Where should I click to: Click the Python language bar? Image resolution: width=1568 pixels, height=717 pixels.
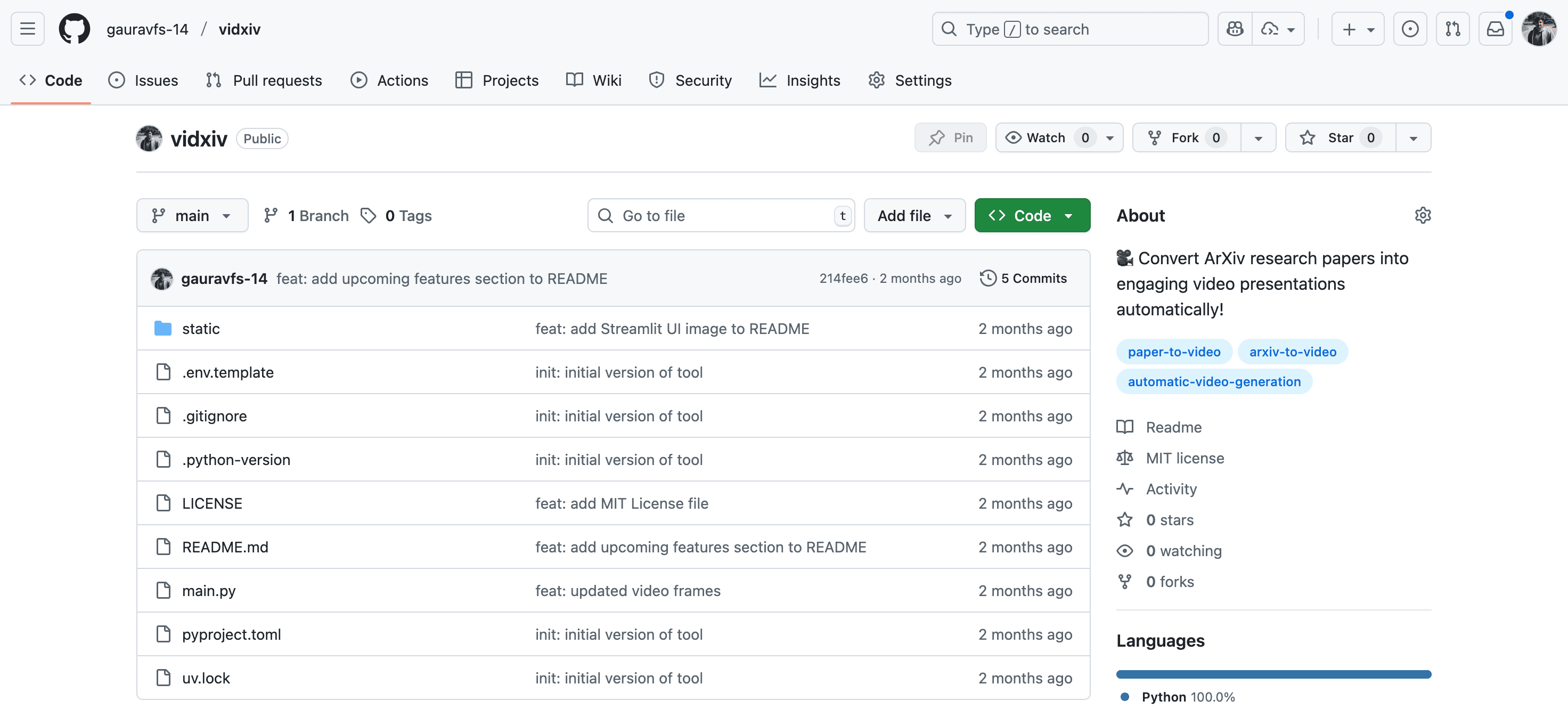click(1273, 674)
